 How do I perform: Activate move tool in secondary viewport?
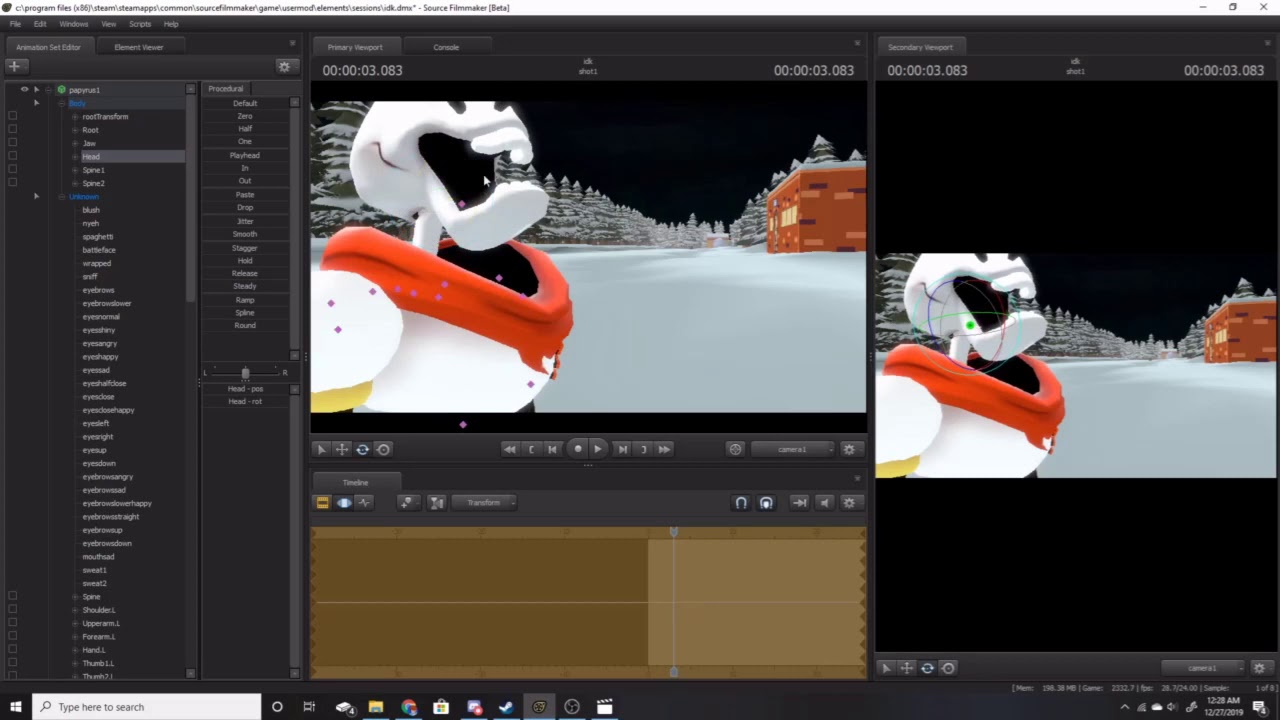[907, 668]
